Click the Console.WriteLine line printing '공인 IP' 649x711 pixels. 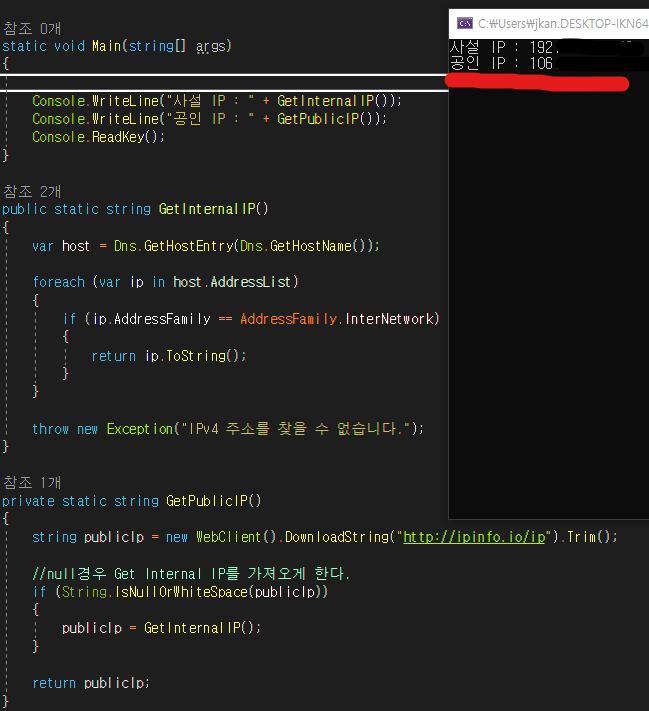210,119
